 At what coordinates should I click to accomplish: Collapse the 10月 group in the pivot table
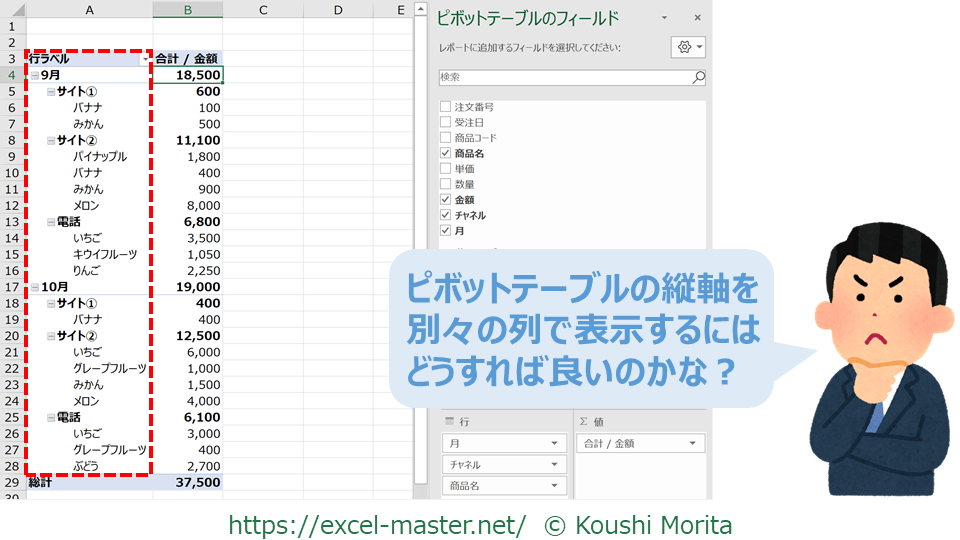[x=35, y=287]
